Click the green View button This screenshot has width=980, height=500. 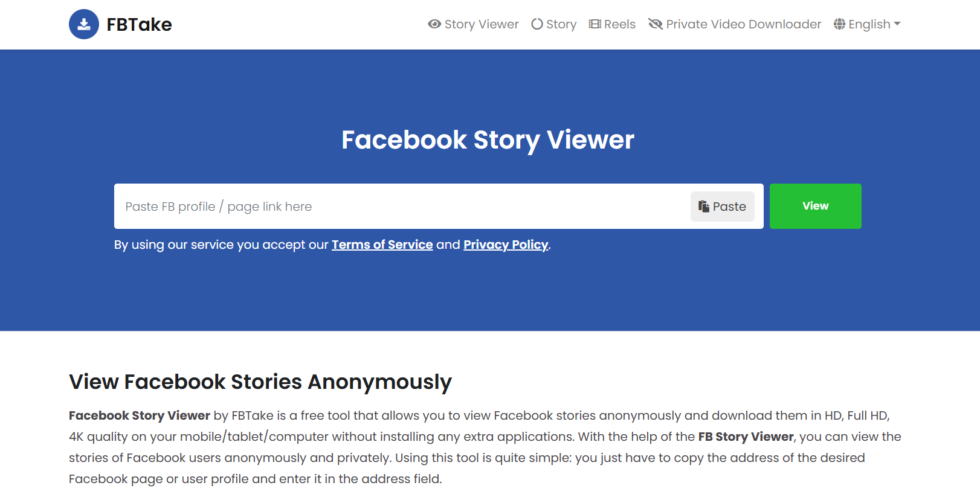click(816, 206)
